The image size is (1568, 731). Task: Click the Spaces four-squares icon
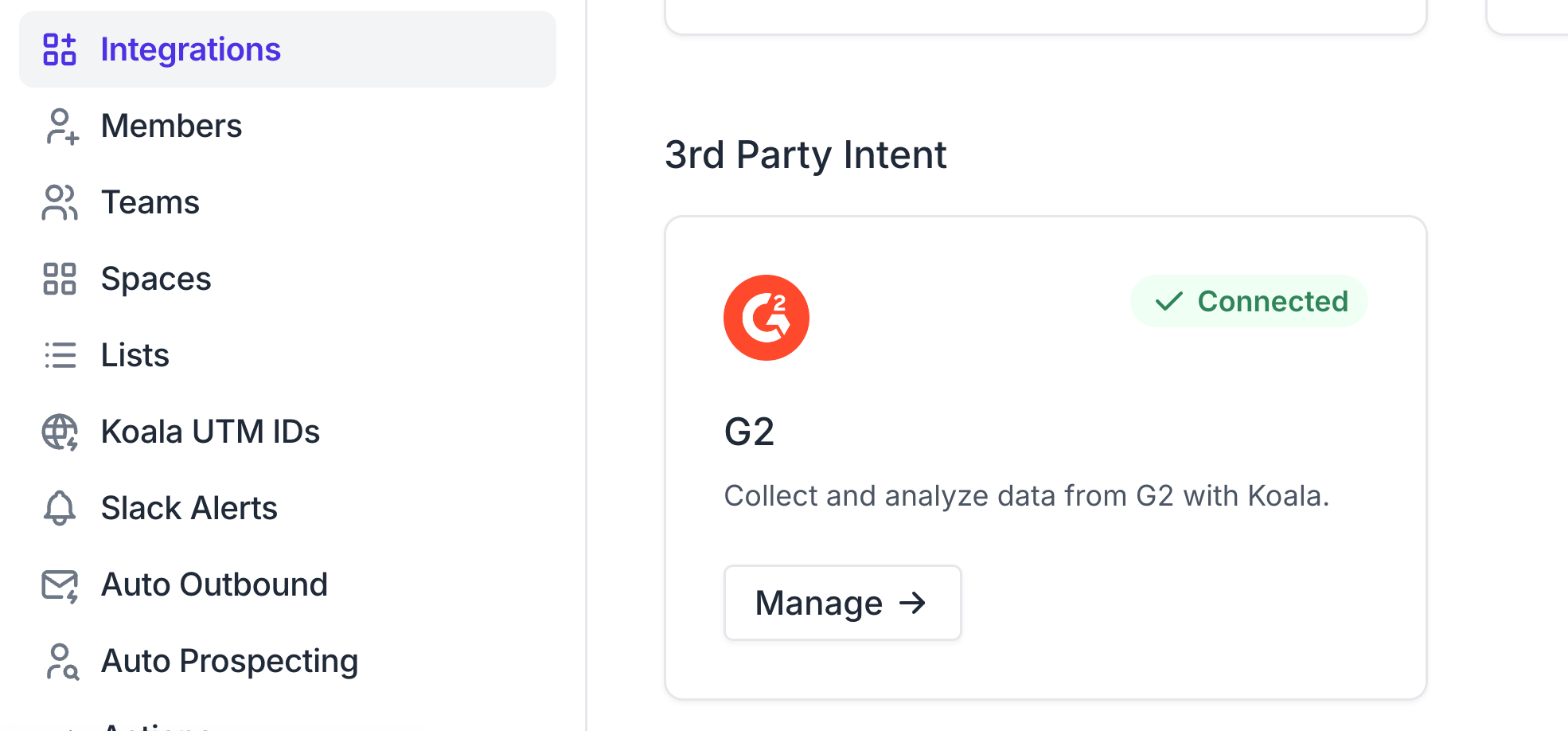(x=60, y=279)
